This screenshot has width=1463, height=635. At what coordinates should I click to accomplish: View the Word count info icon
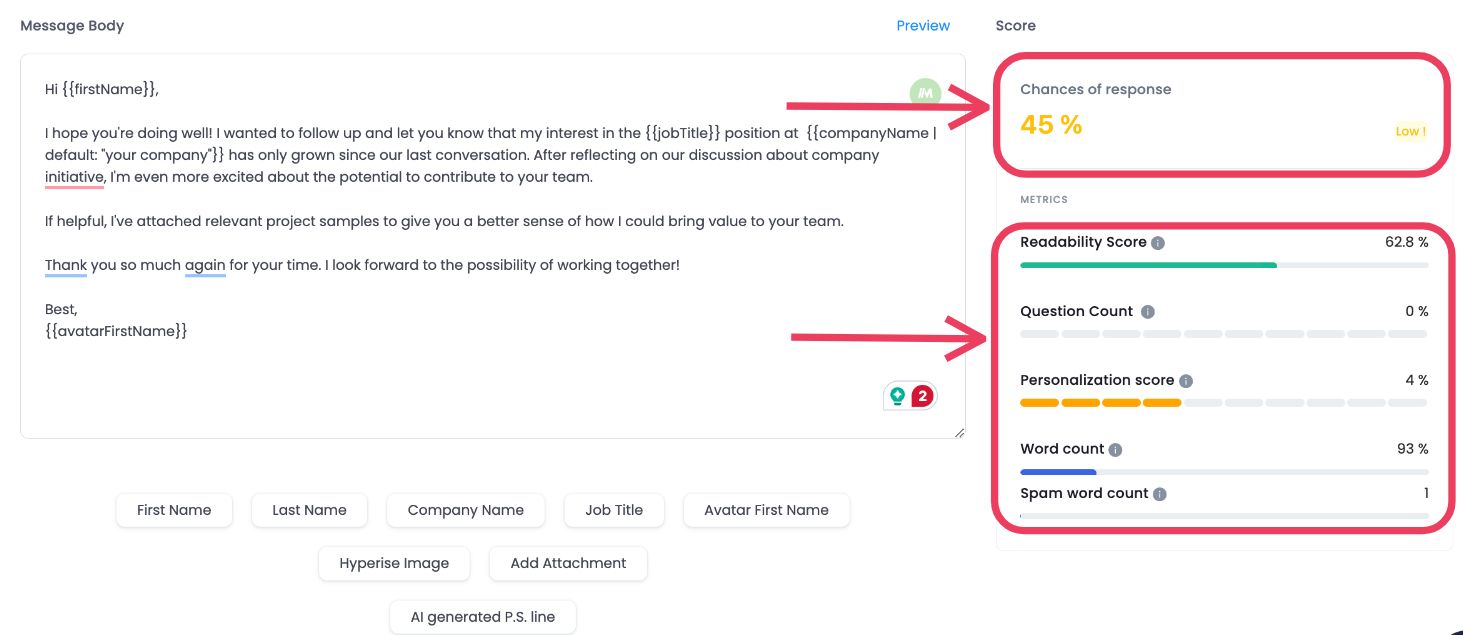[1116, 449]
